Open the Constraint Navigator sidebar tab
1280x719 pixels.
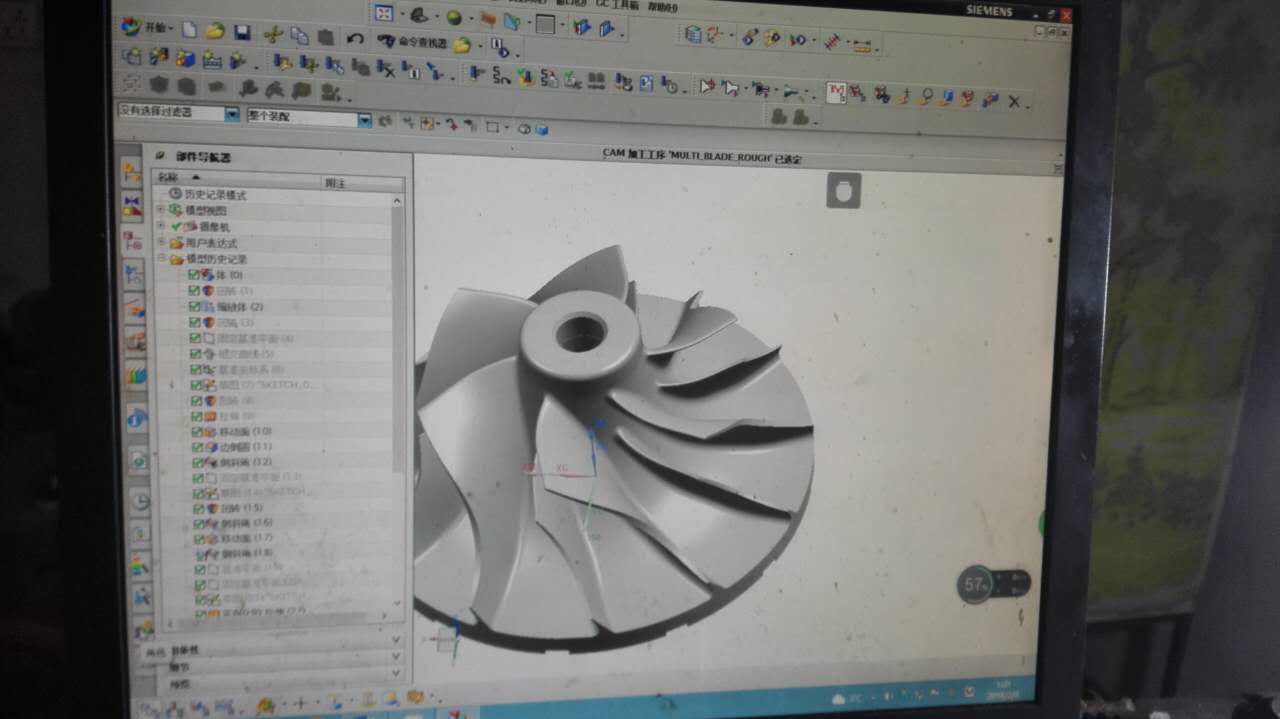click(132, 206)
